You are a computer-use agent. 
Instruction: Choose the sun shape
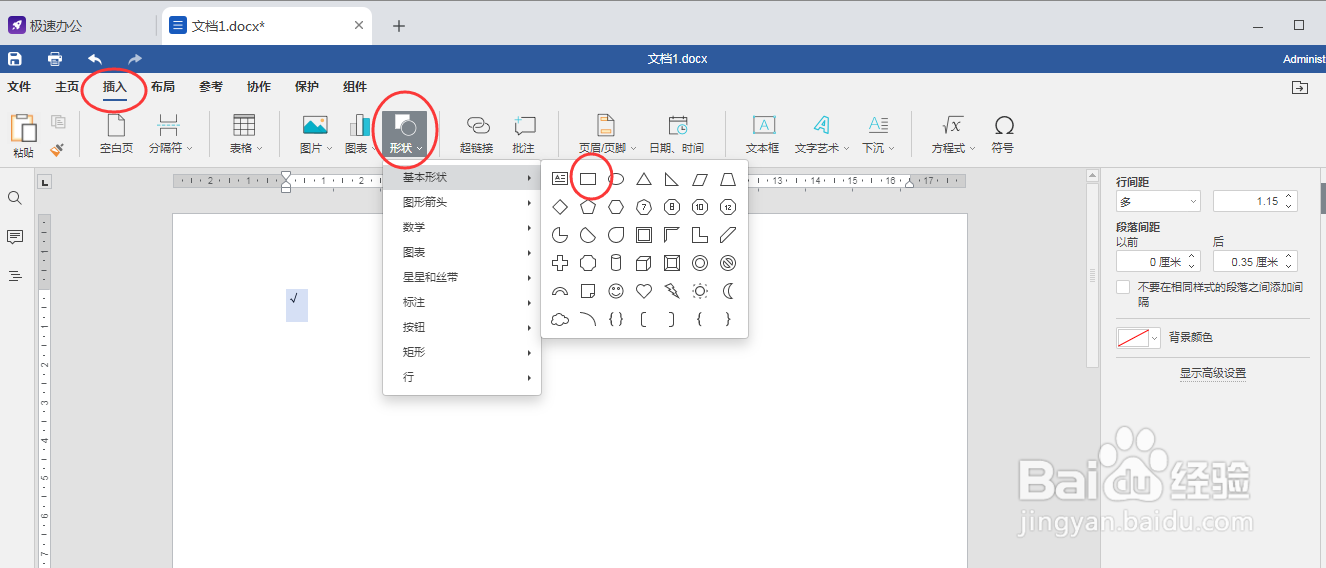(x=700, y=291)
